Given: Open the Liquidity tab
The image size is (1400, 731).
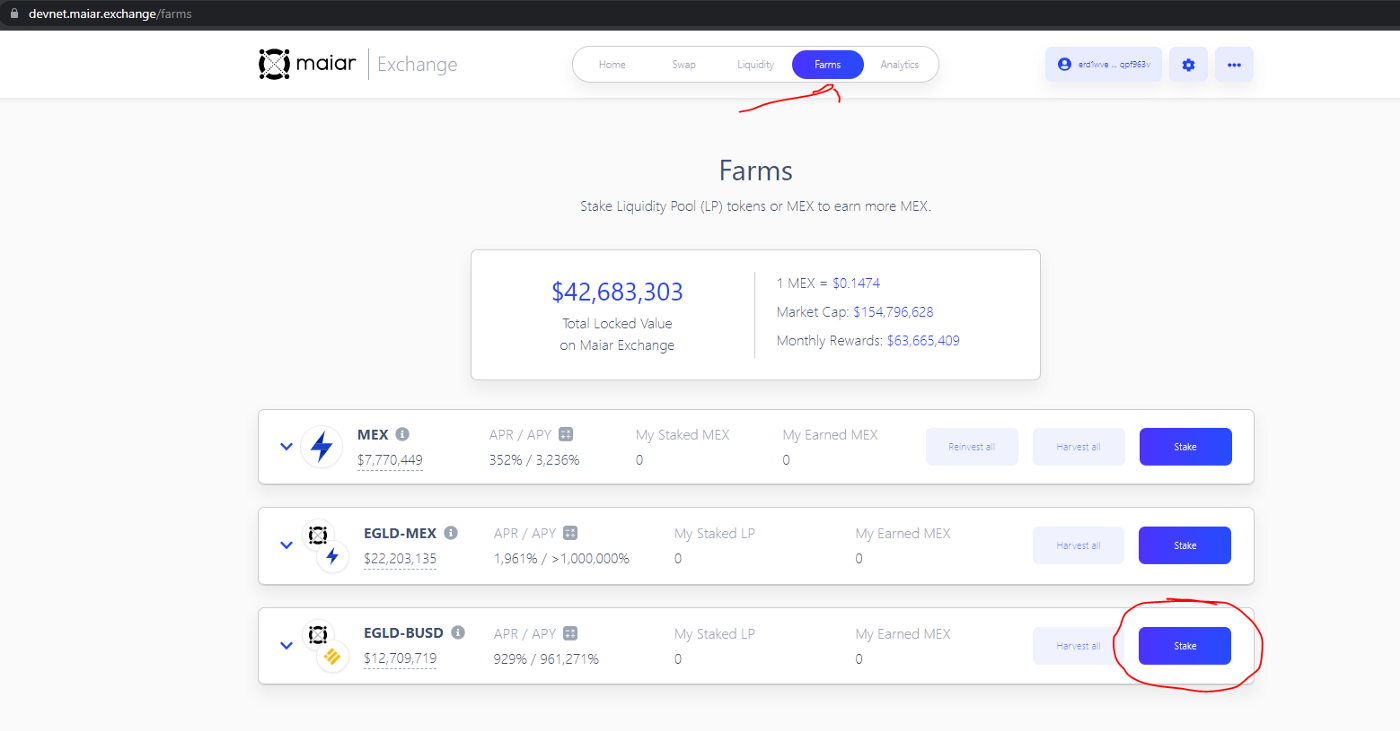Looking at the screenshot, I should [756, 64].
